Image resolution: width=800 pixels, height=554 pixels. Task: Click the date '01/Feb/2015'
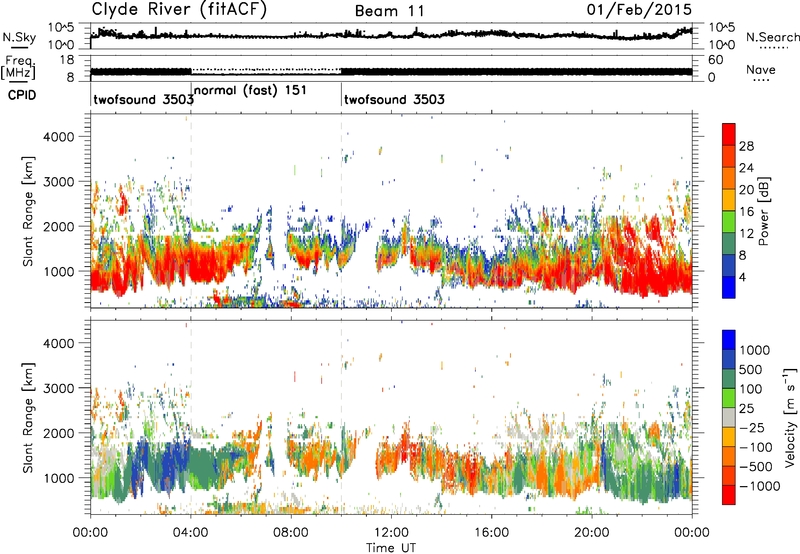point(639,9)
